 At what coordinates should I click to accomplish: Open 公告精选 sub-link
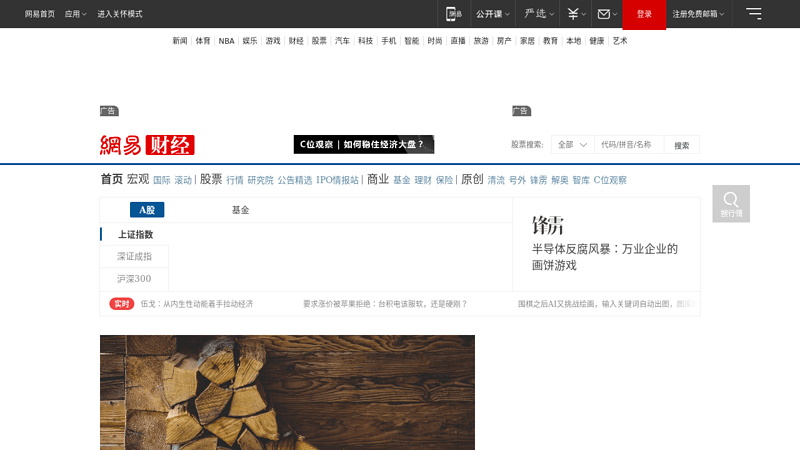295,180
